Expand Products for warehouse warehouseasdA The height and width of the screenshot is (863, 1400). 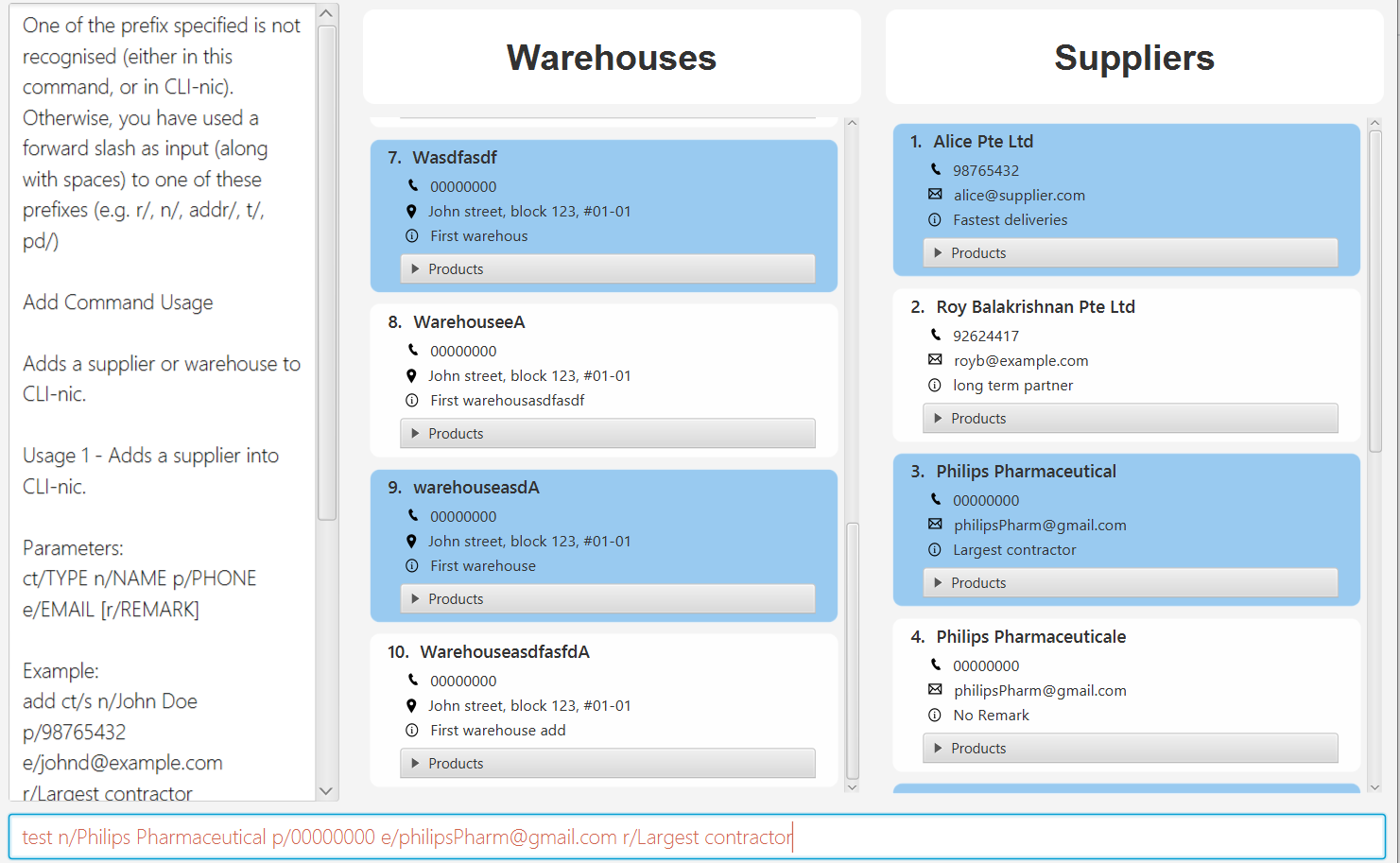(x=608, y=598)
